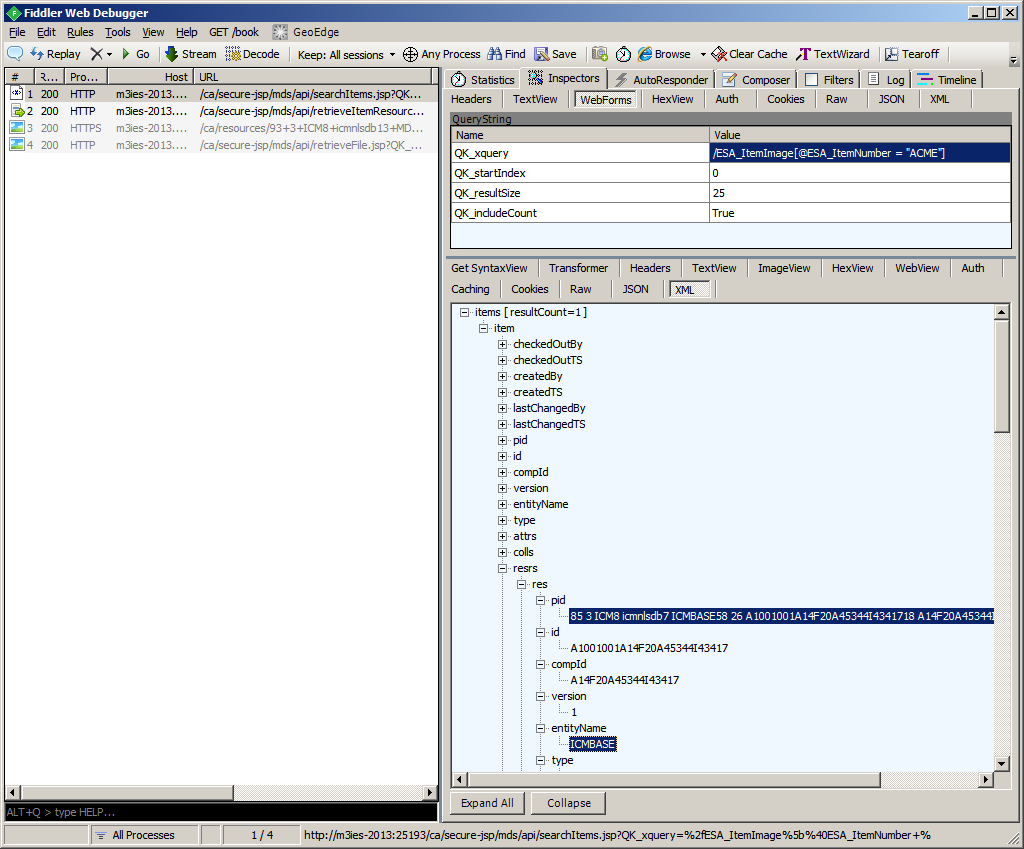Collapse the resrs tree node
Screen dimensions: 1024x849
pyautogui.click(x=502, y=568)
